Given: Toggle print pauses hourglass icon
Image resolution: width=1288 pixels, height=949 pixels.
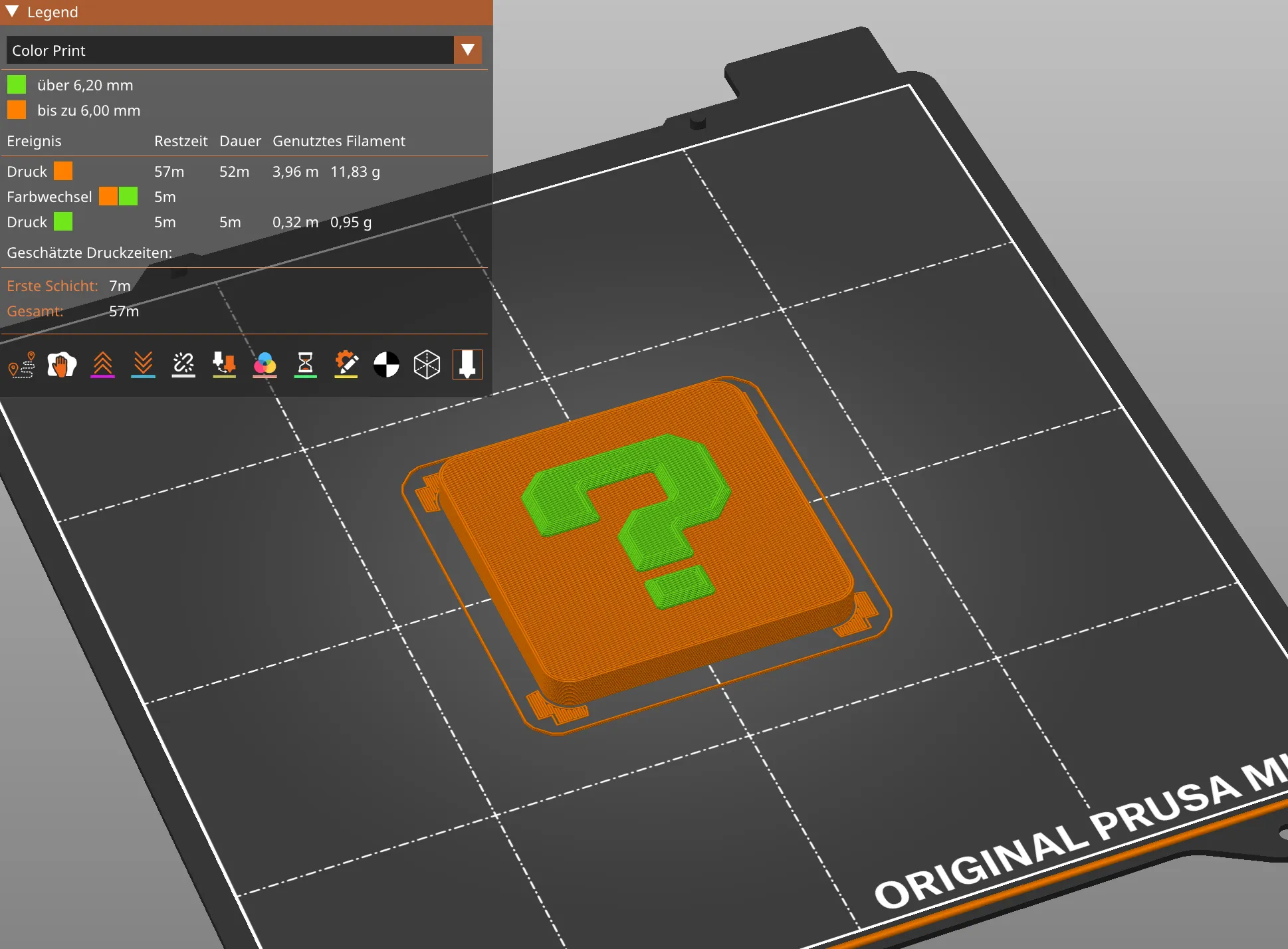Looking at the screenshot, I should click(x=305, y=365).
